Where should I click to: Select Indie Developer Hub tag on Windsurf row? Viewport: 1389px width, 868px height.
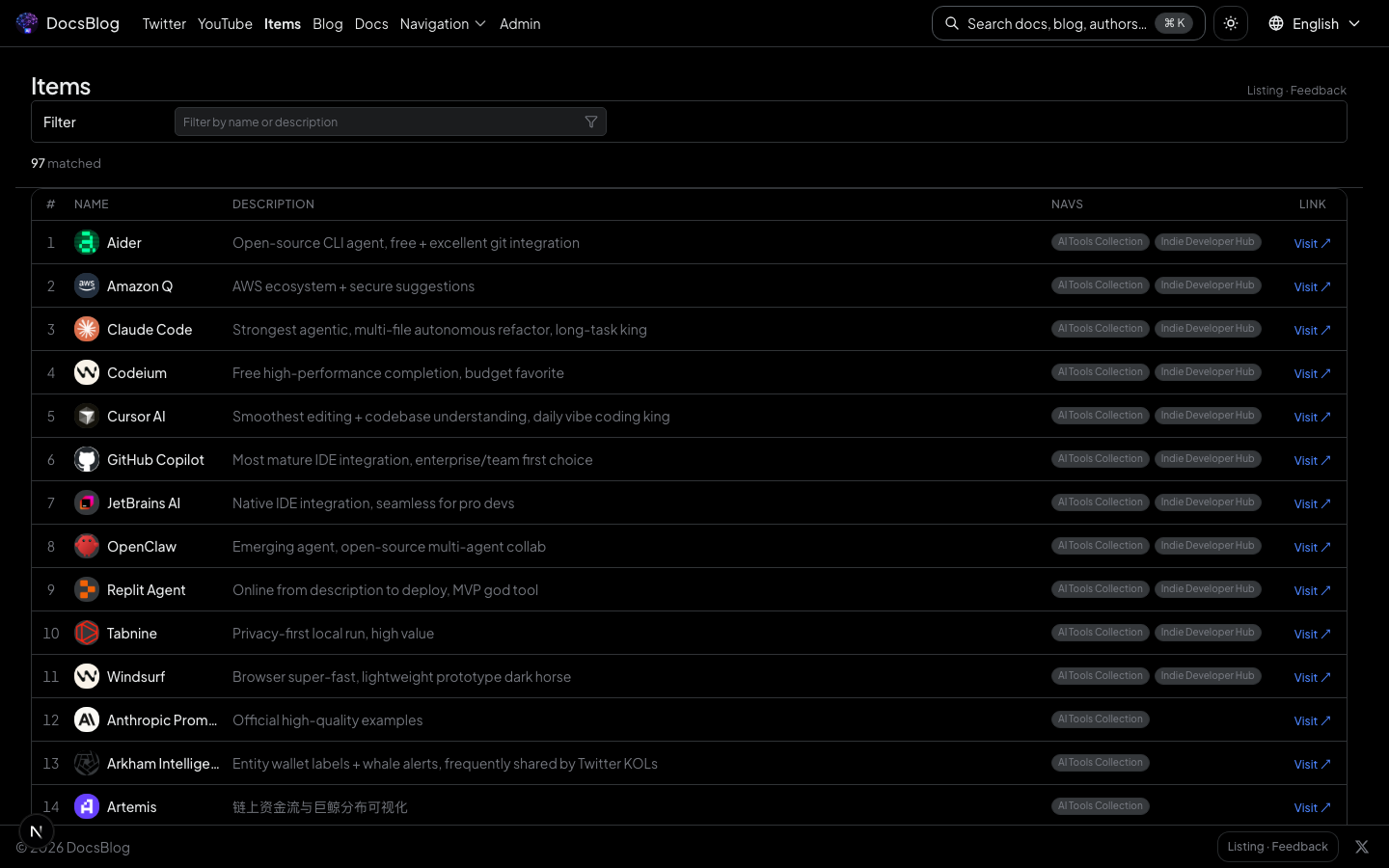[x=1207, y=676]
